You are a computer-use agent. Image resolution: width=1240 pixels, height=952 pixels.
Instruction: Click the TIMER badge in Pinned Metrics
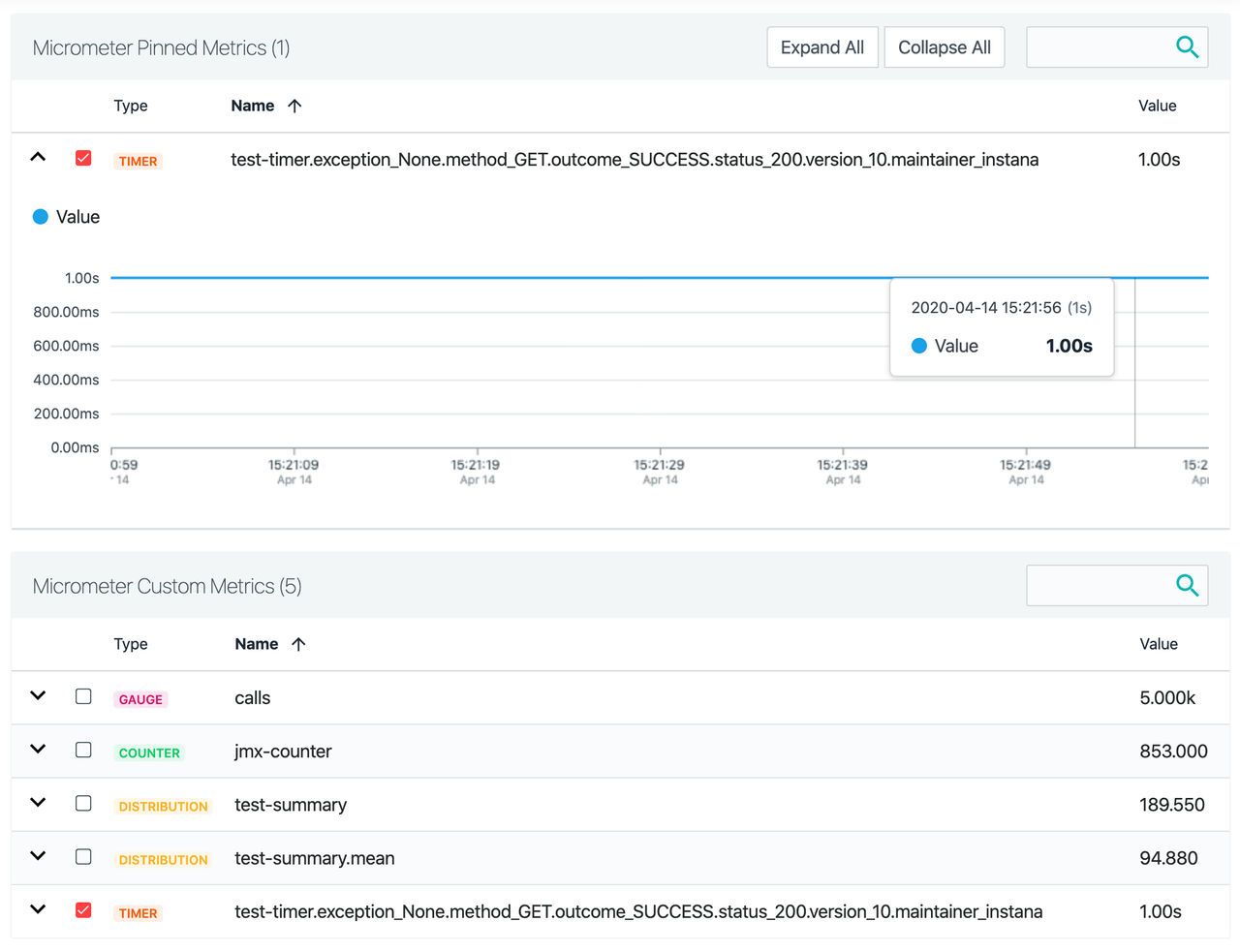point(138,161)
